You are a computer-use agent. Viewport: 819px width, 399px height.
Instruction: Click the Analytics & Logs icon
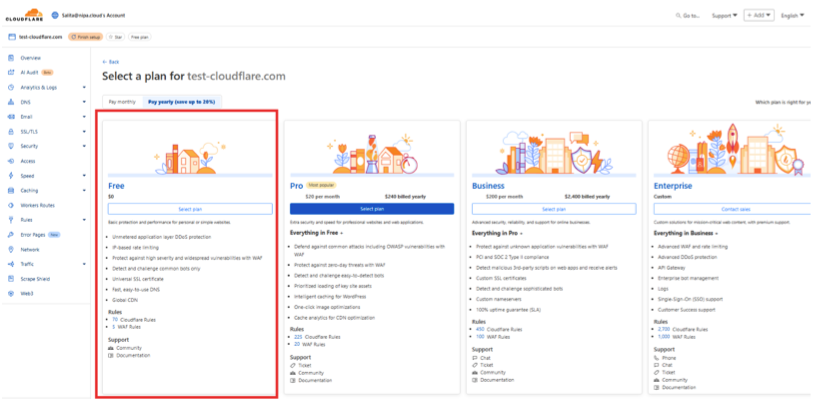click(x=10, y=87)
